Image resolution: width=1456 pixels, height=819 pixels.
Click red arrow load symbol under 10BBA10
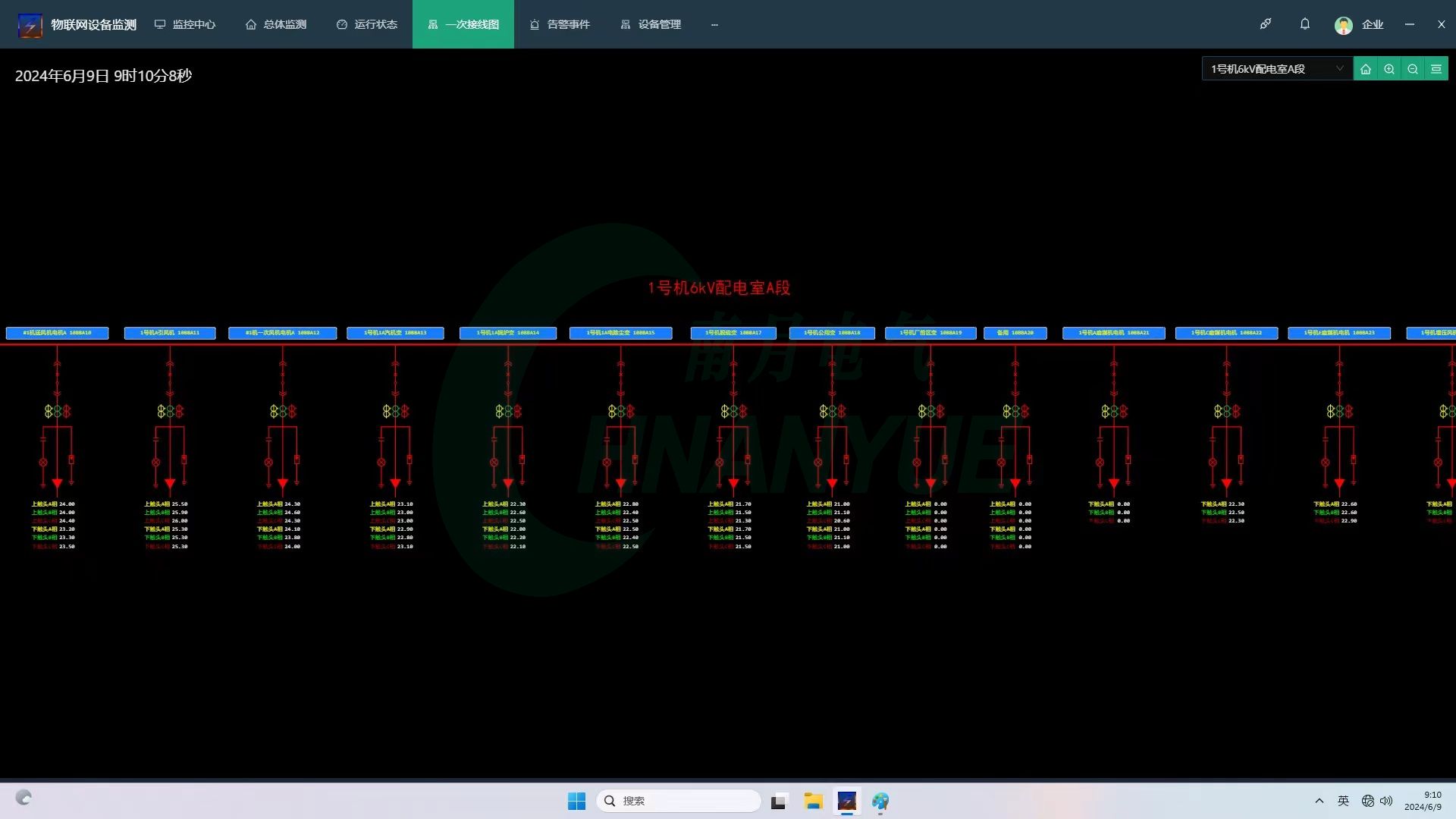(57, 484)
